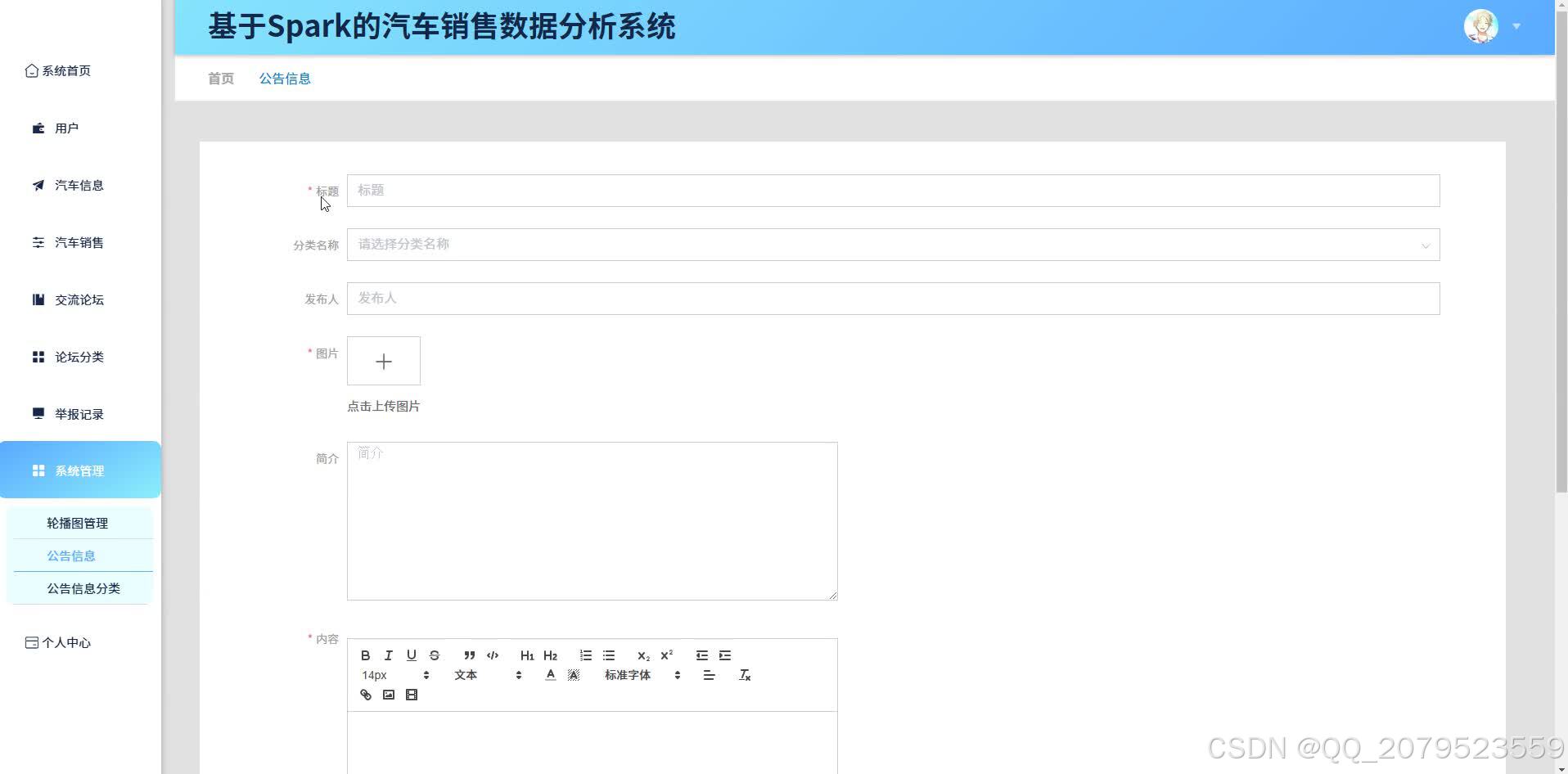The width and height of the screenshot is (1568, 774).
Task: Click the 首页 breadcrumb link
Action: [x=221, y=79]
